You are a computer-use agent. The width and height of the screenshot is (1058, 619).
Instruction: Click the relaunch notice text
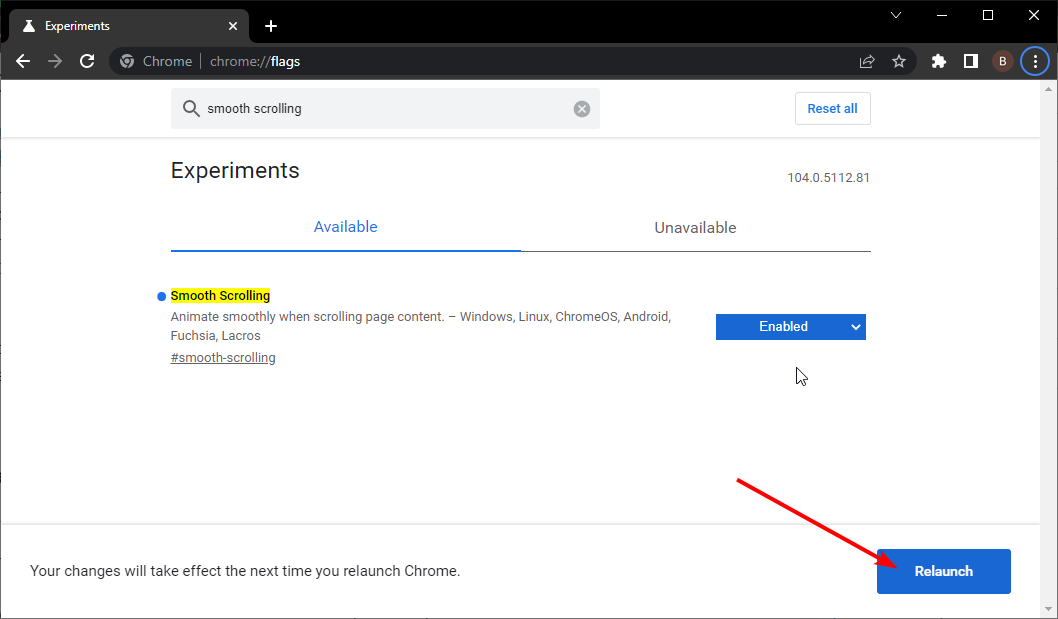[x=245, y=571]
